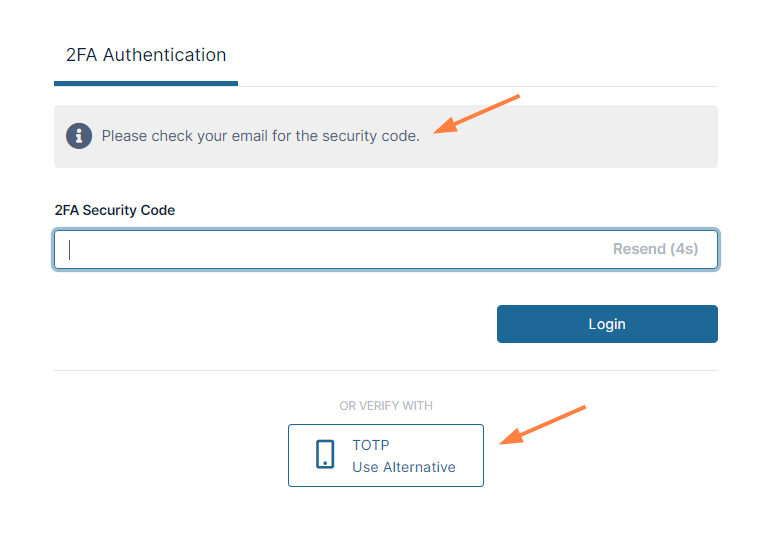Click the orange arrow pointing at TOTP button
Screen dimensions: 778x535
tap(541, 424)
